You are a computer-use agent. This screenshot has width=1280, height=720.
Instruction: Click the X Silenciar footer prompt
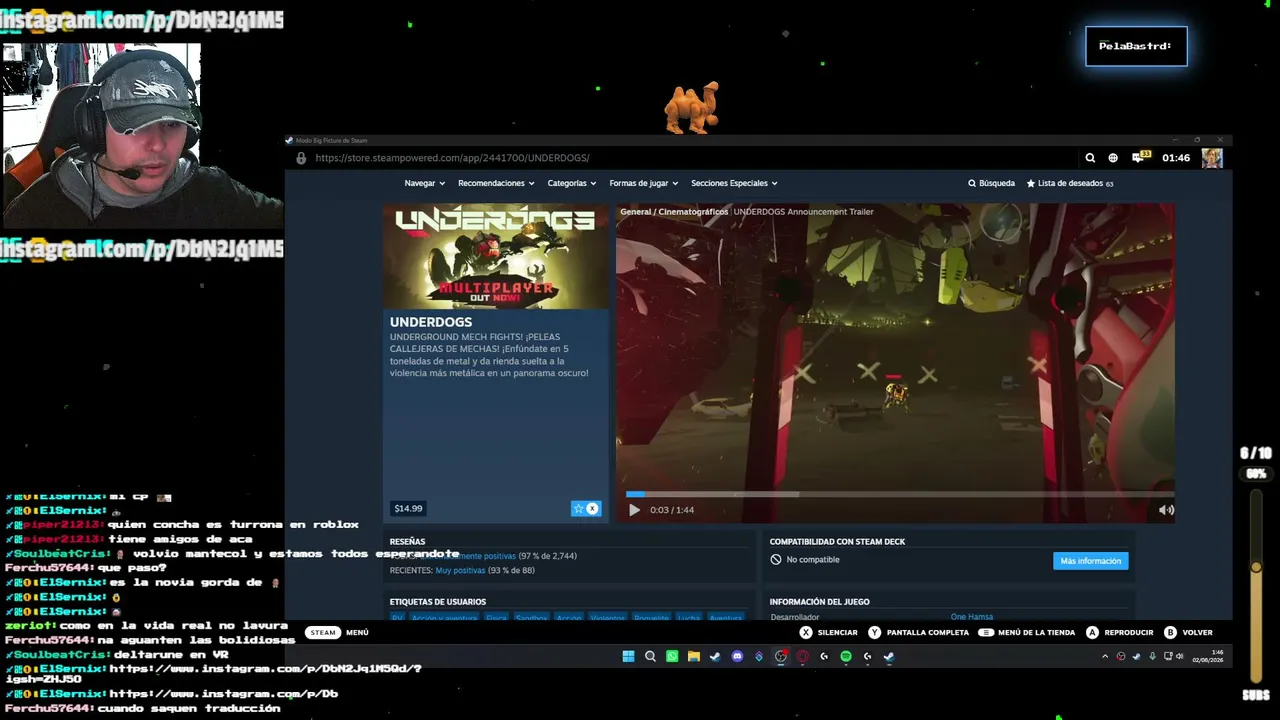[828, 633]
